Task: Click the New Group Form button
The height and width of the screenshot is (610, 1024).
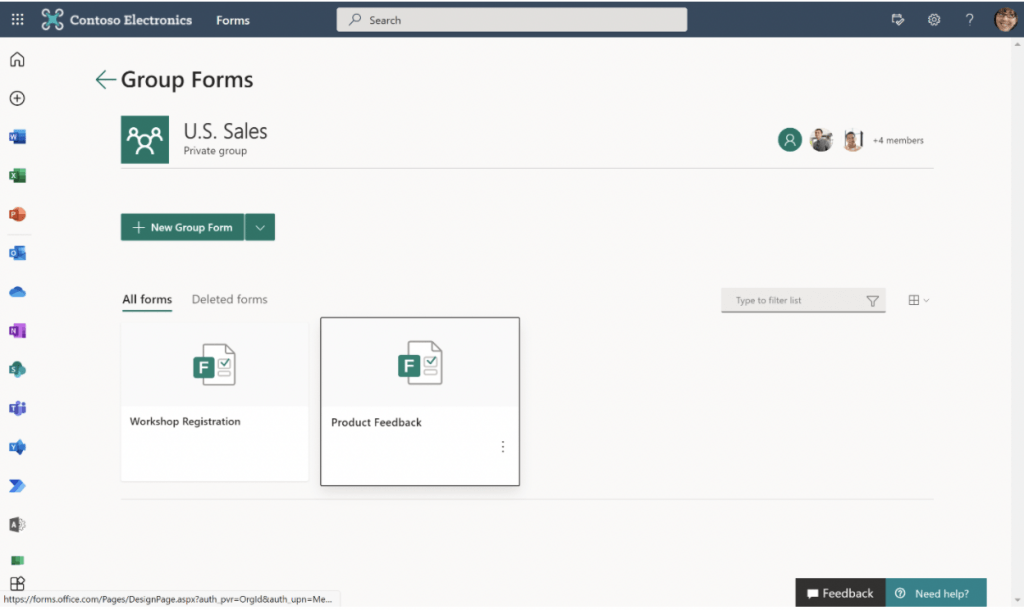Action: pos(182,227)
